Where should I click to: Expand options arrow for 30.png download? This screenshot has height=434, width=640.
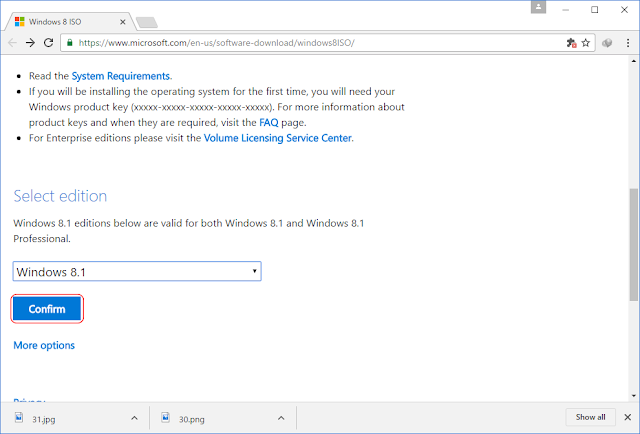point(281,418)
